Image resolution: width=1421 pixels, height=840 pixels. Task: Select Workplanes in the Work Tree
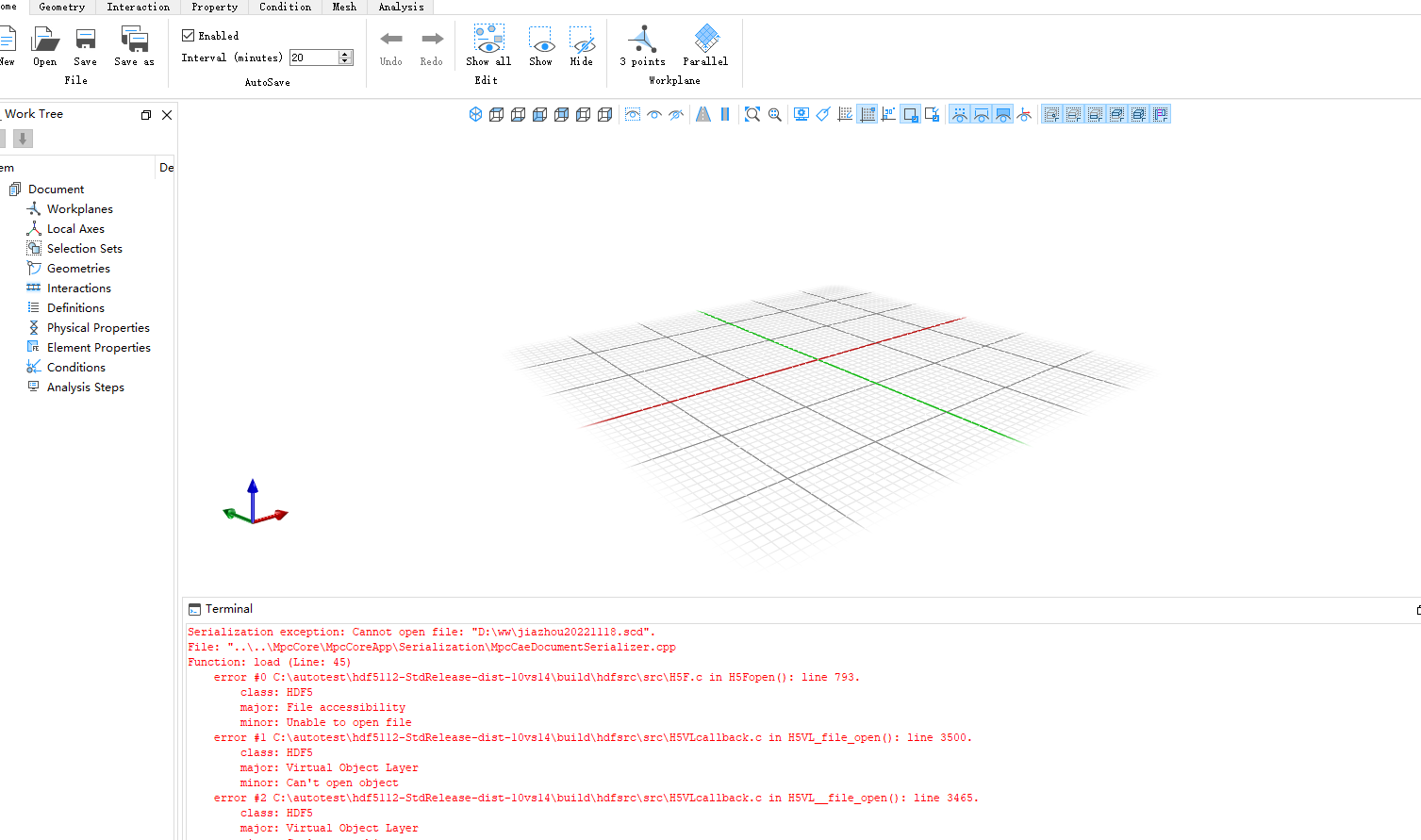(x=80, y=209)
